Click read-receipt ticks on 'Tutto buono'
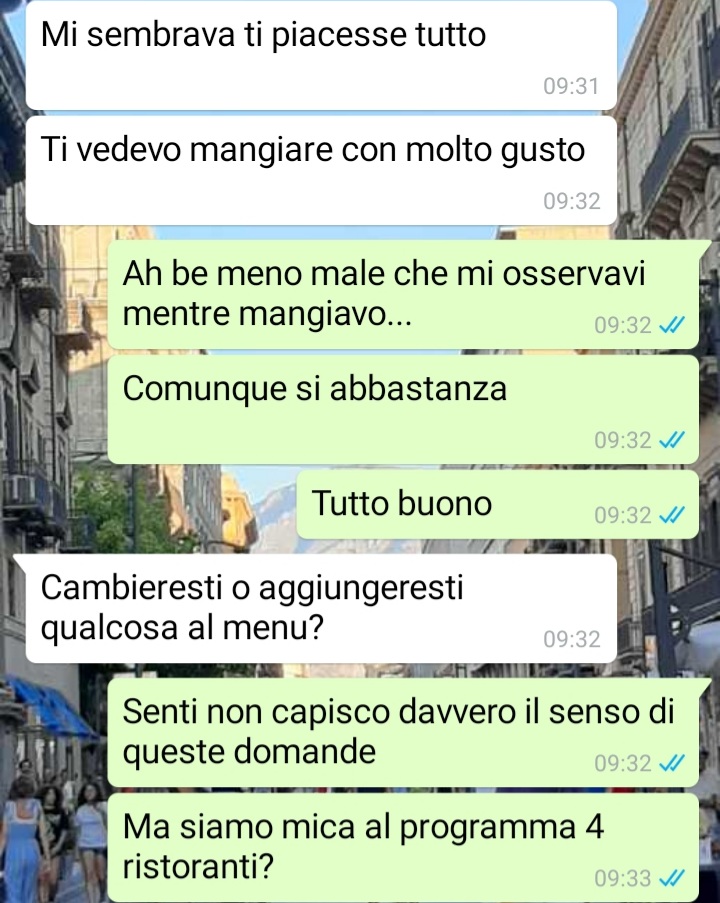Image resolution: width=720 pixels, height=903 pixels. (672, 515)
